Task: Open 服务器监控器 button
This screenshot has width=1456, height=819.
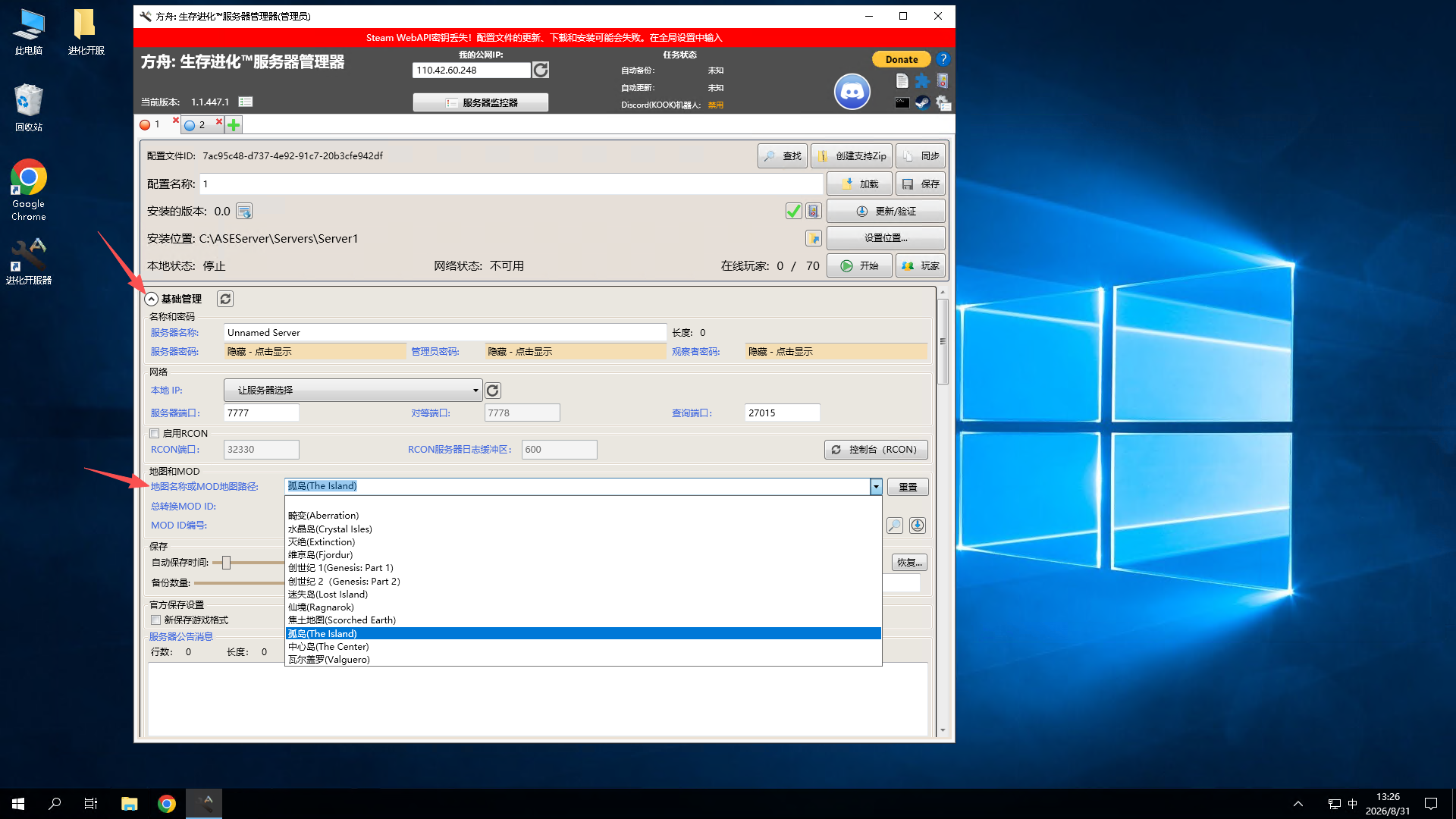Action: coord(481,102)
